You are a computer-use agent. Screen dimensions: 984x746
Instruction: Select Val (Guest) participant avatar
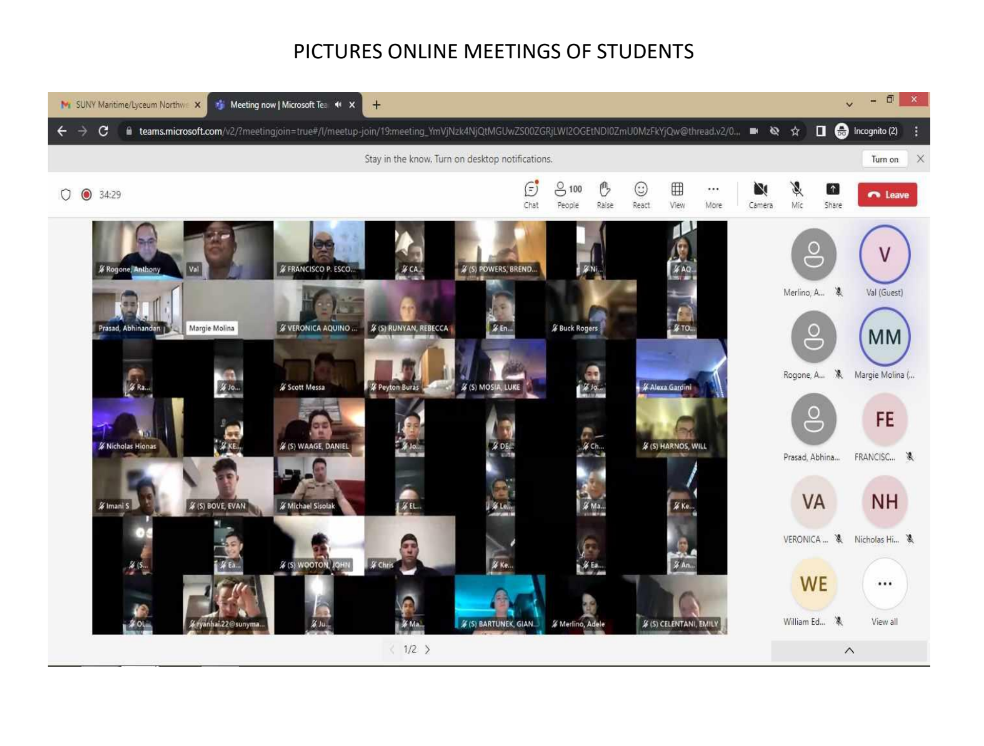(884, 255)
